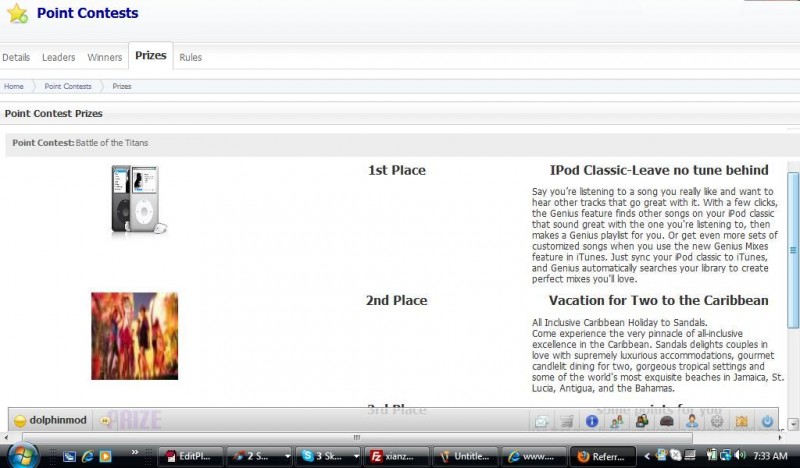
Task: Click the volume speaker tray icon
Action: (x=740, y=455)
